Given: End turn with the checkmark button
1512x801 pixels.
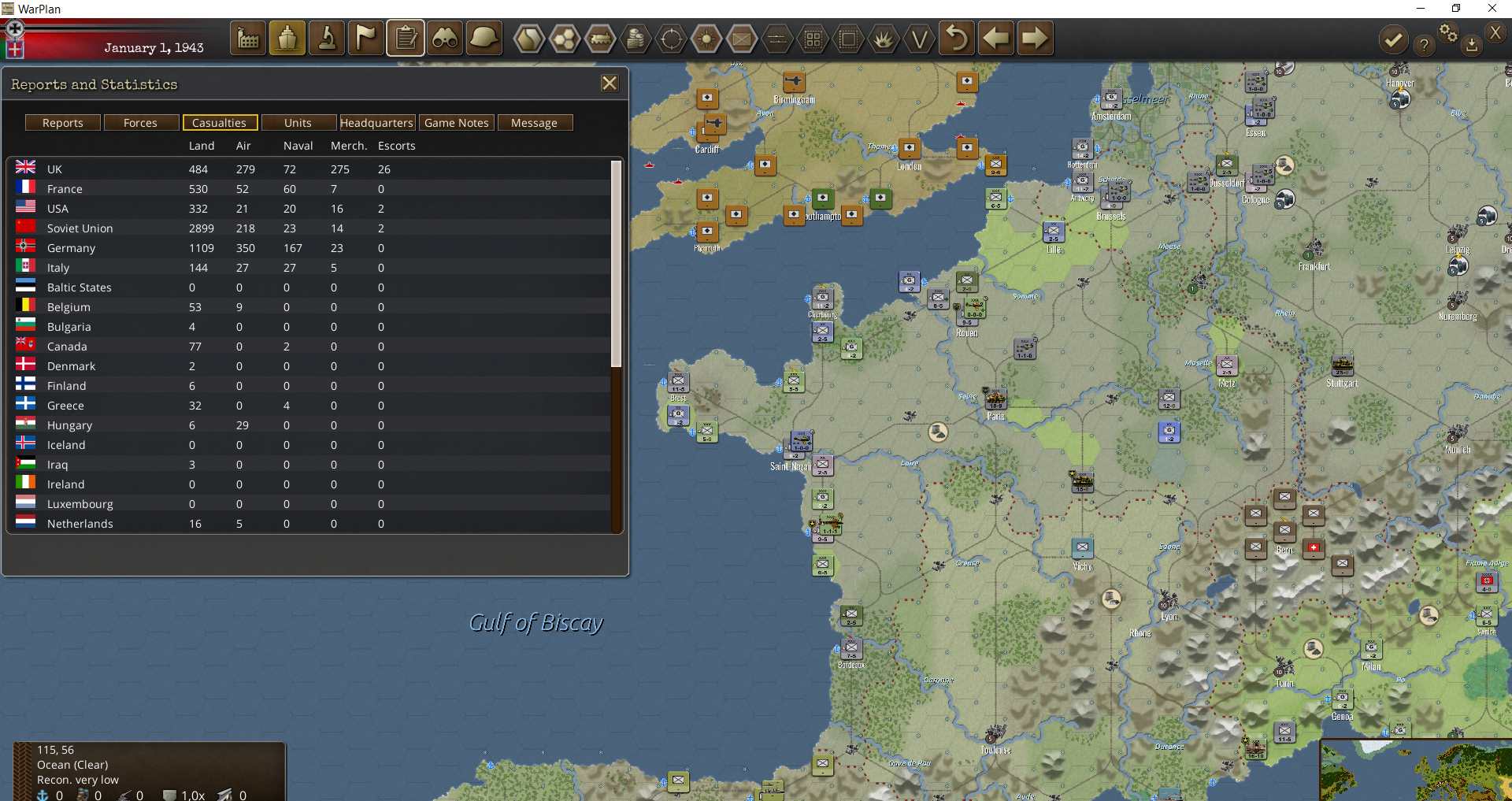Looking at the screenshot, I should (x=1393, y=39).
